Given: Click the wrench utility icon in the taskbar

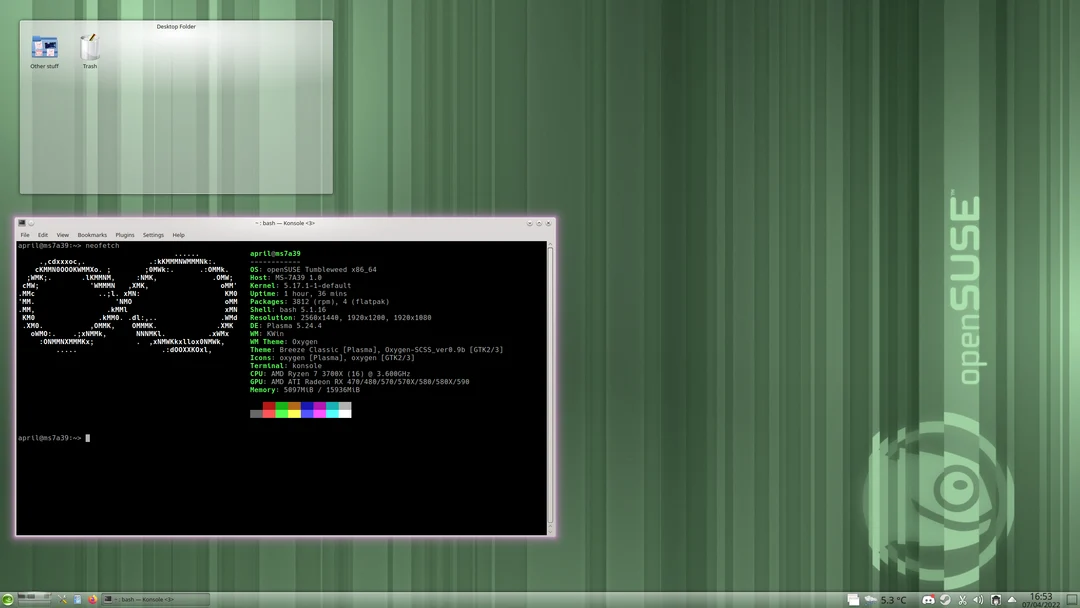Looking at the screenshot, I should pyautogui.click(x=62, y=599).
